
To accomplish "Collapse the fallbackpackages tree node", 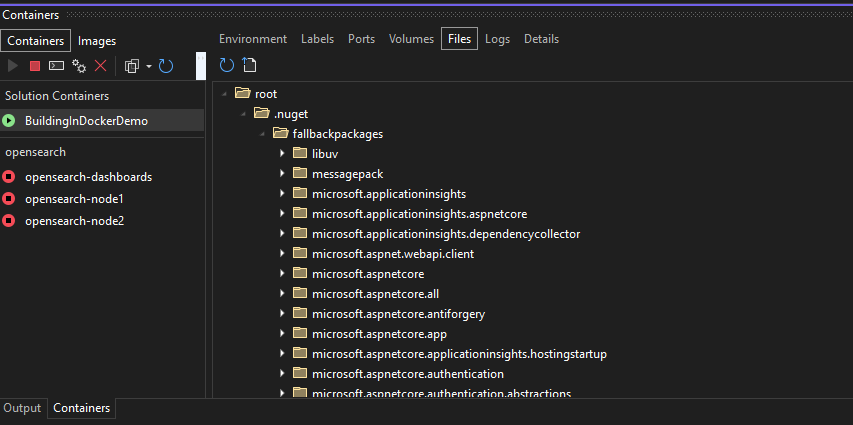I will 262,134.
